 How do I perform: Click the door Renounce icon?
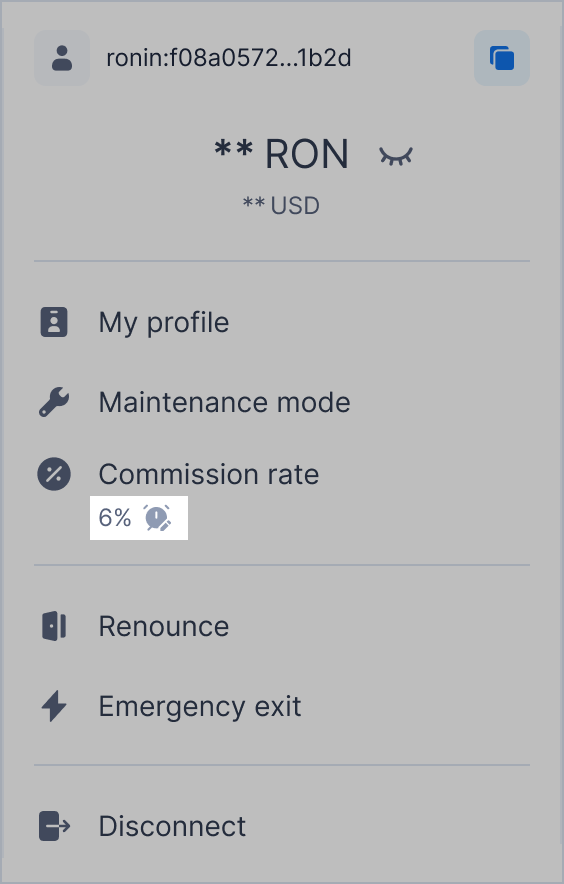54,626
